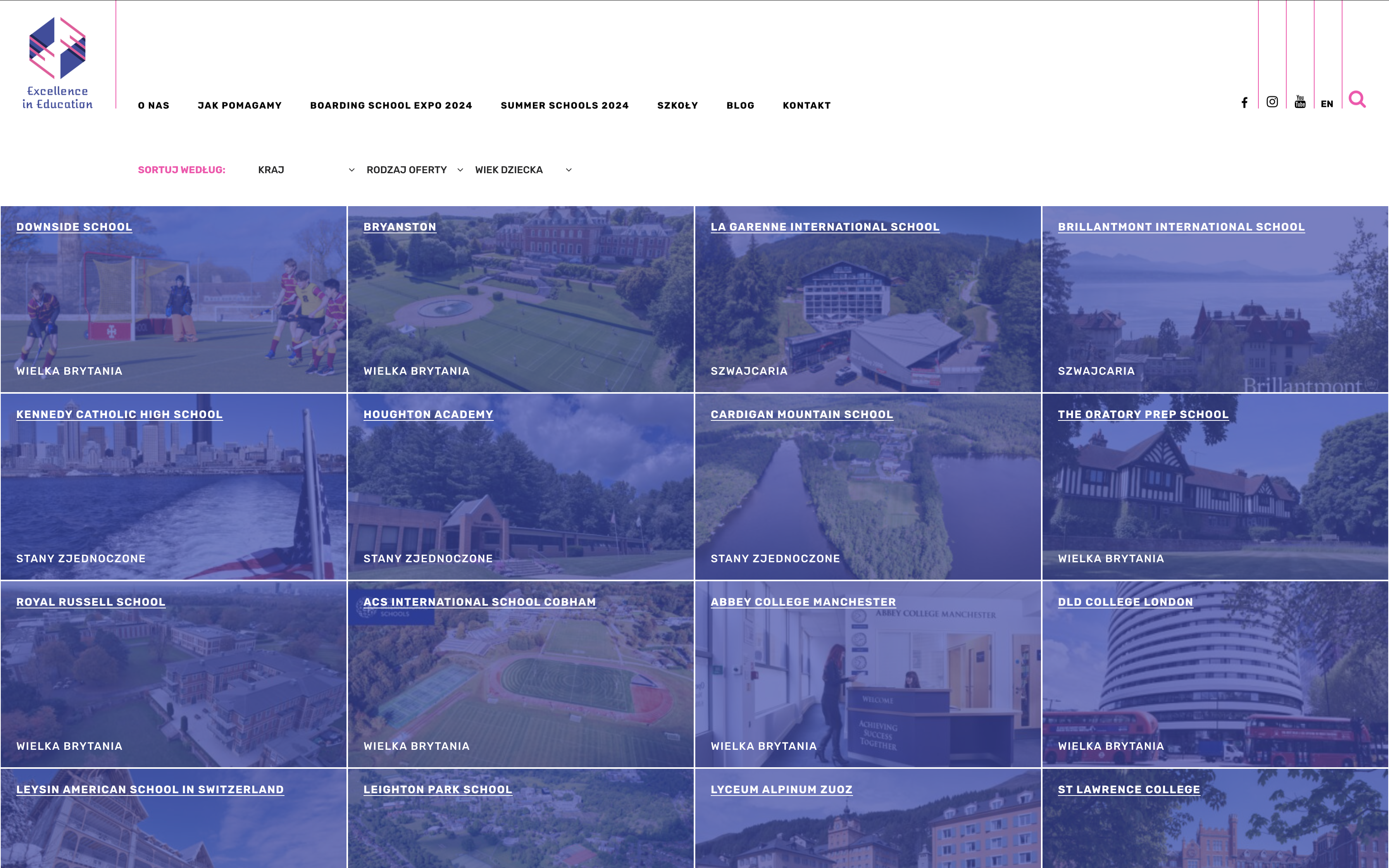Open the Bryanston school link
The width and height of the screenshot is (1389, 868).
[400, 227]
